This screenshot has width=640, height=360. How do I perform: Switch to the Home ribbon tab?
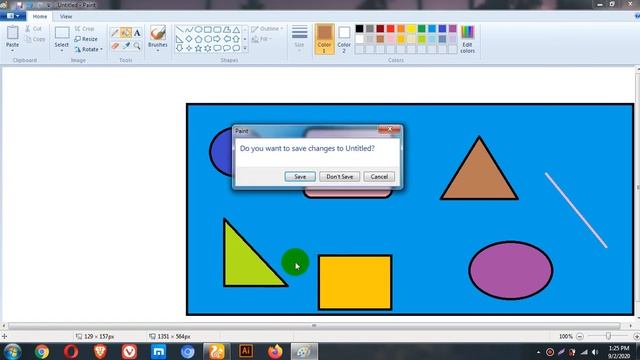[40, 16]
